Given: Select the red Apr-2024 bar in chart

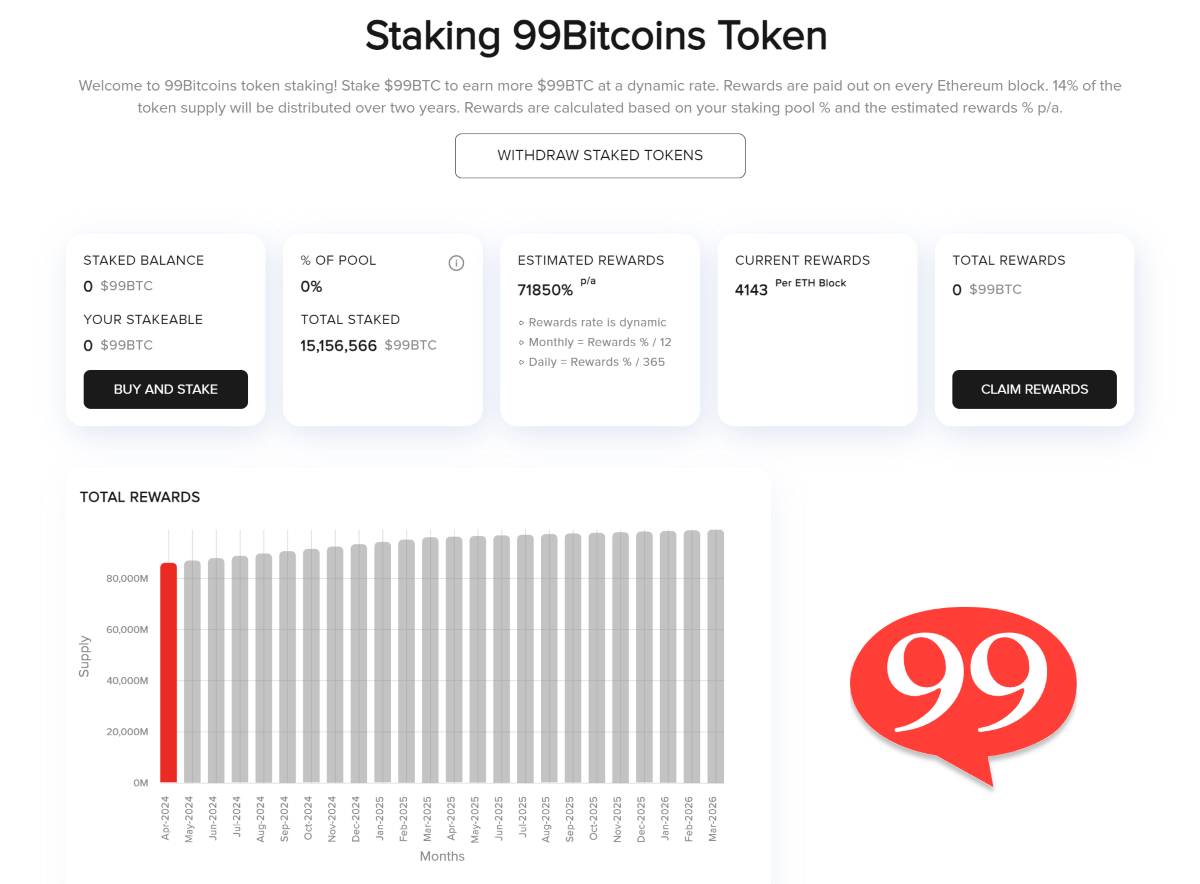Looking at the screenshot, I should (167, 670).
